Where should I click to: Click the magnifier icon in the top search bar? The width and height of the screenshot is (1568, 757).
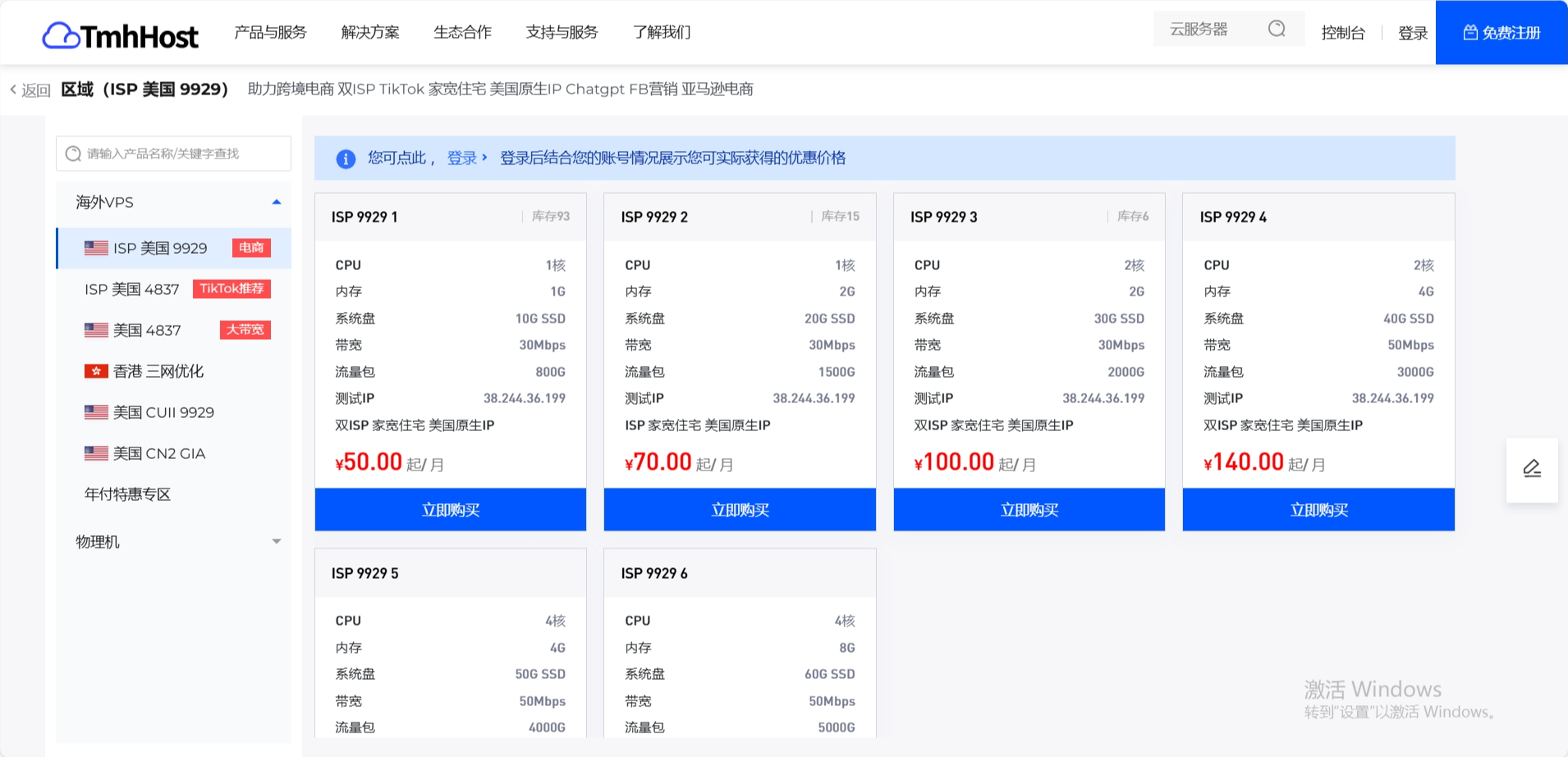pos(1277,27)
